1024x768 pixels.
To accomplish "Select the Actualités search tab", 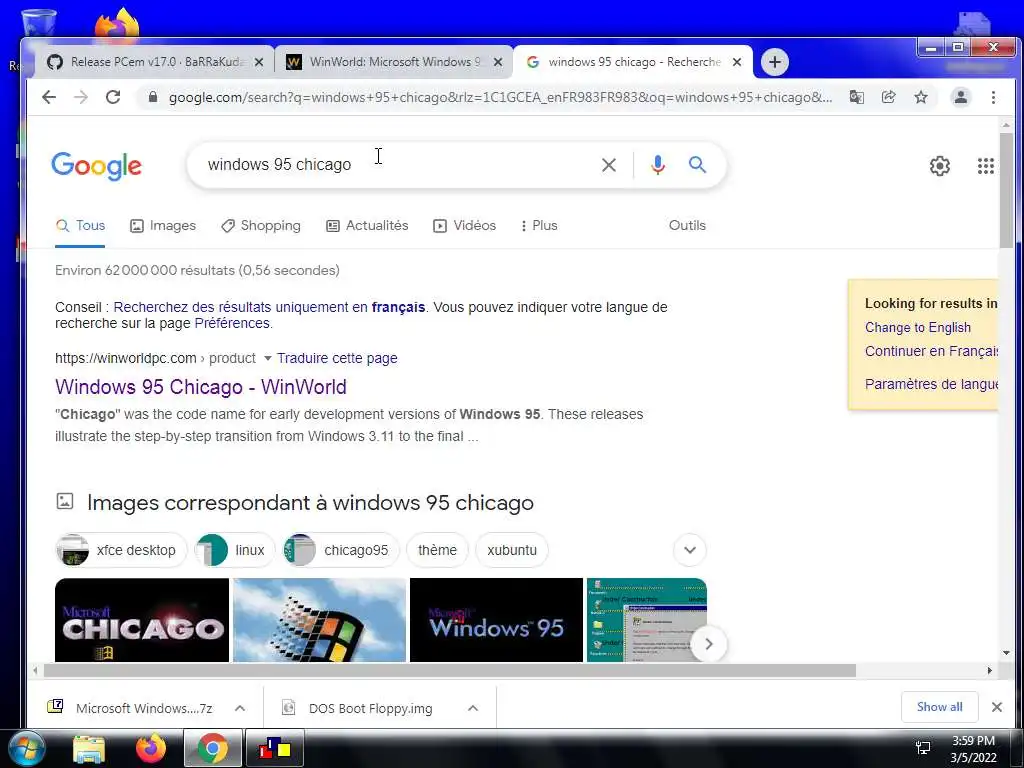I will 368,226.
